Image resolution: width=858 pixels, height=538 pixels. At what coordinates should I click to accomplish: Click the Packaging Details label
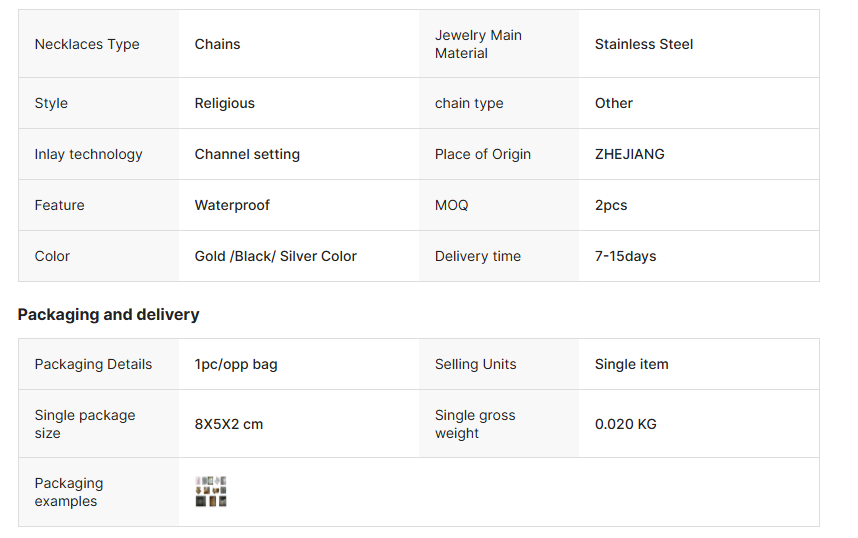[93, 364]
